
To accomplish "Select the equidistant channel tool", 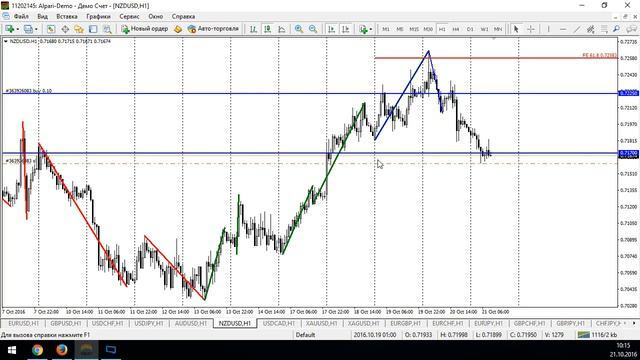I will pyautogui.click(x=591, y=29).
